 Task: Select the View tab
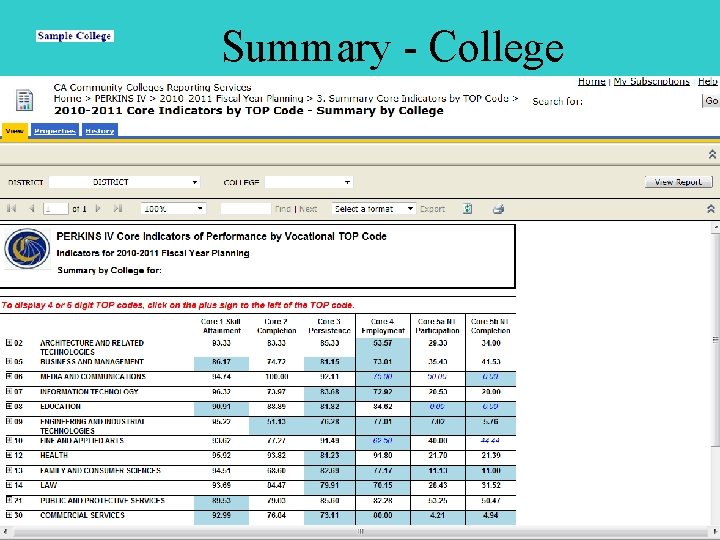pyautogui.click(x=15, y=130)
